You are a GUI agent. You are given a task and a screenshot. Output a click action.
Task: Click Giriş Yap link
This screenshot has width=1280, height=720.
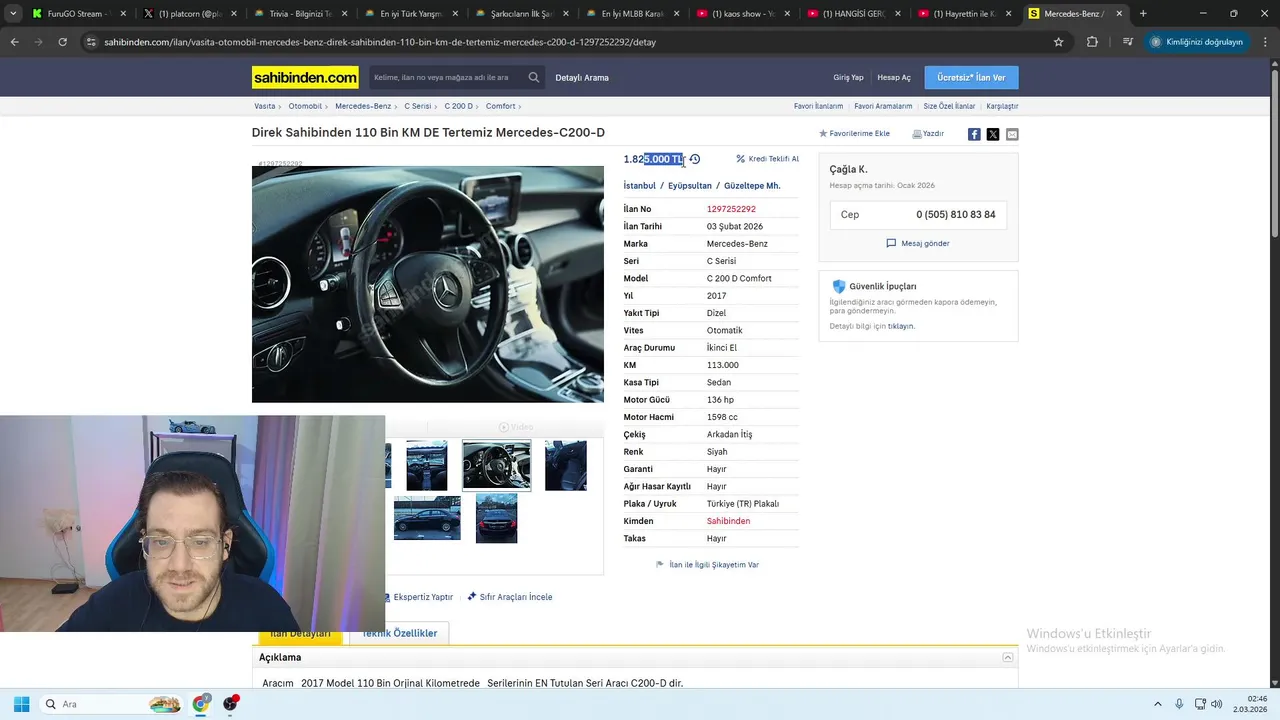pos(848,77)
